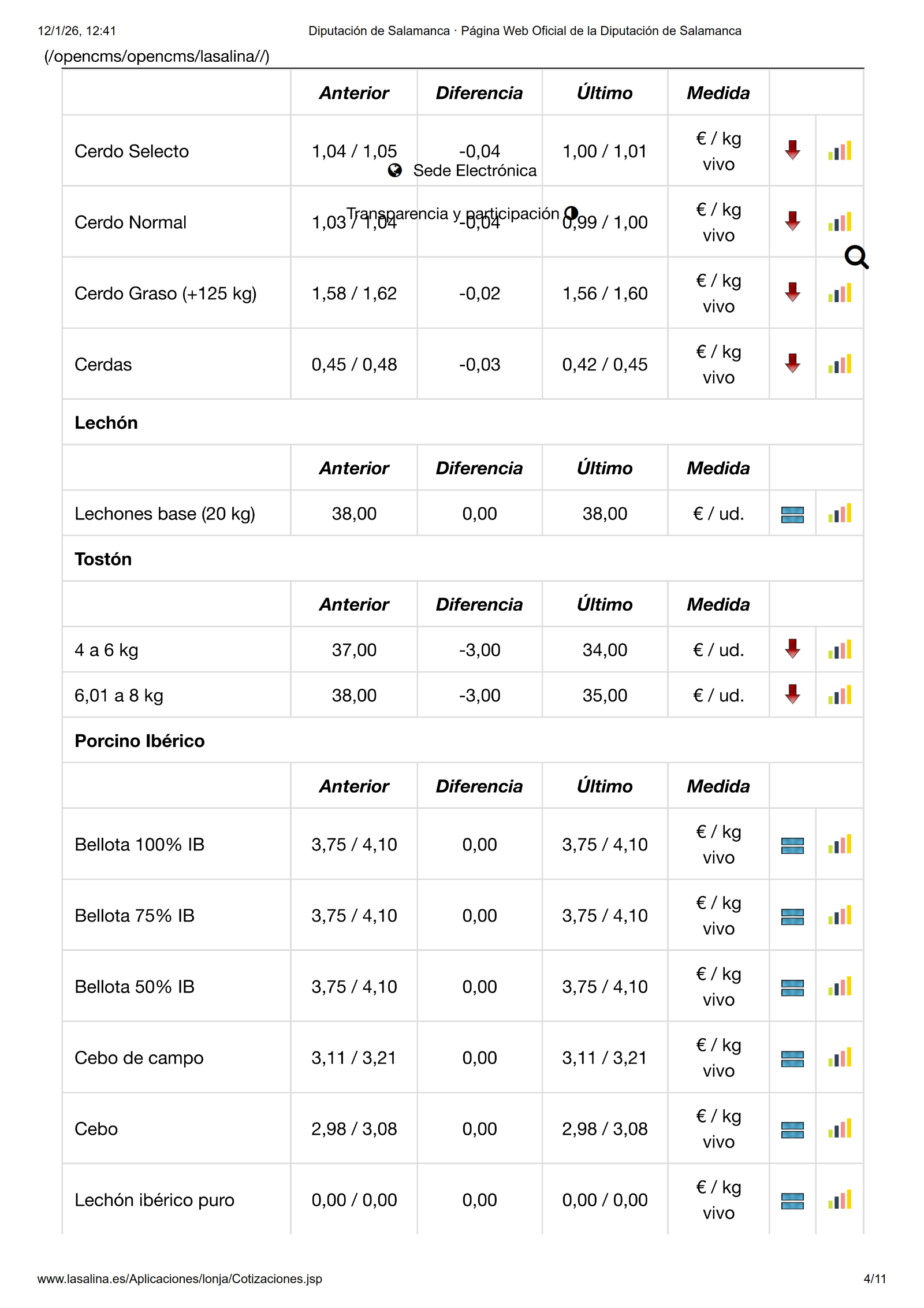Click the red down arrow for Cerdo Normal

click(x=792, y=221)
